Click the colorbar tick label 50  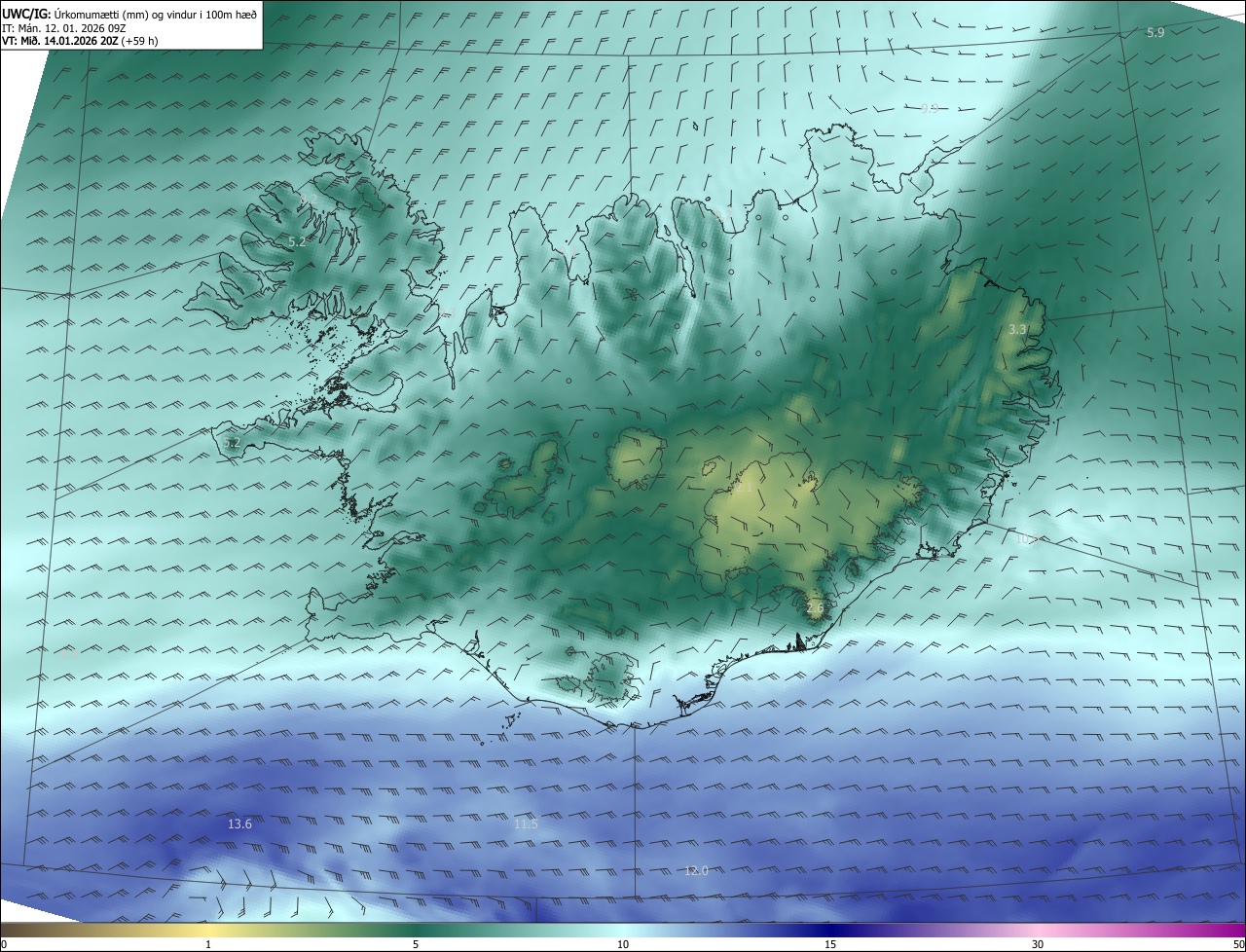(1238, 944)
